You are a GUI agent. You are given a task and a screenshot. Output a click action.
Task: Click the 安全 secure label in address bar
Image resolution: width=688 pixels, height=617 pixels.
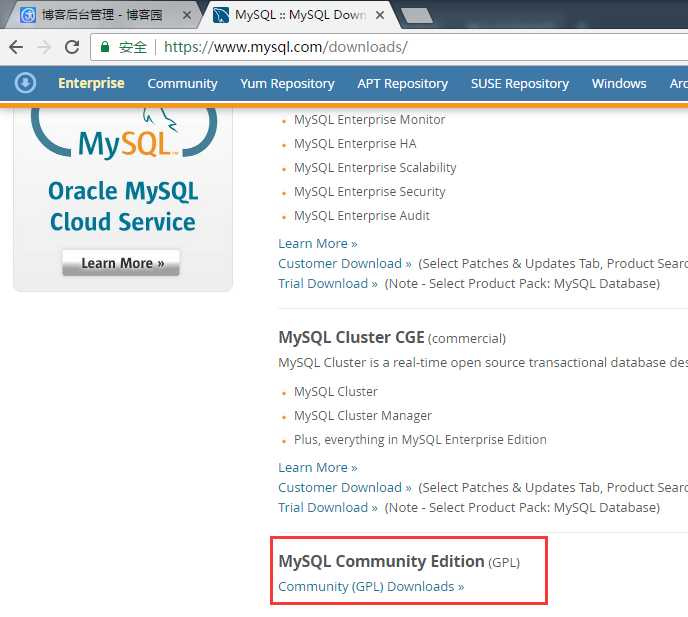[133, 47]
